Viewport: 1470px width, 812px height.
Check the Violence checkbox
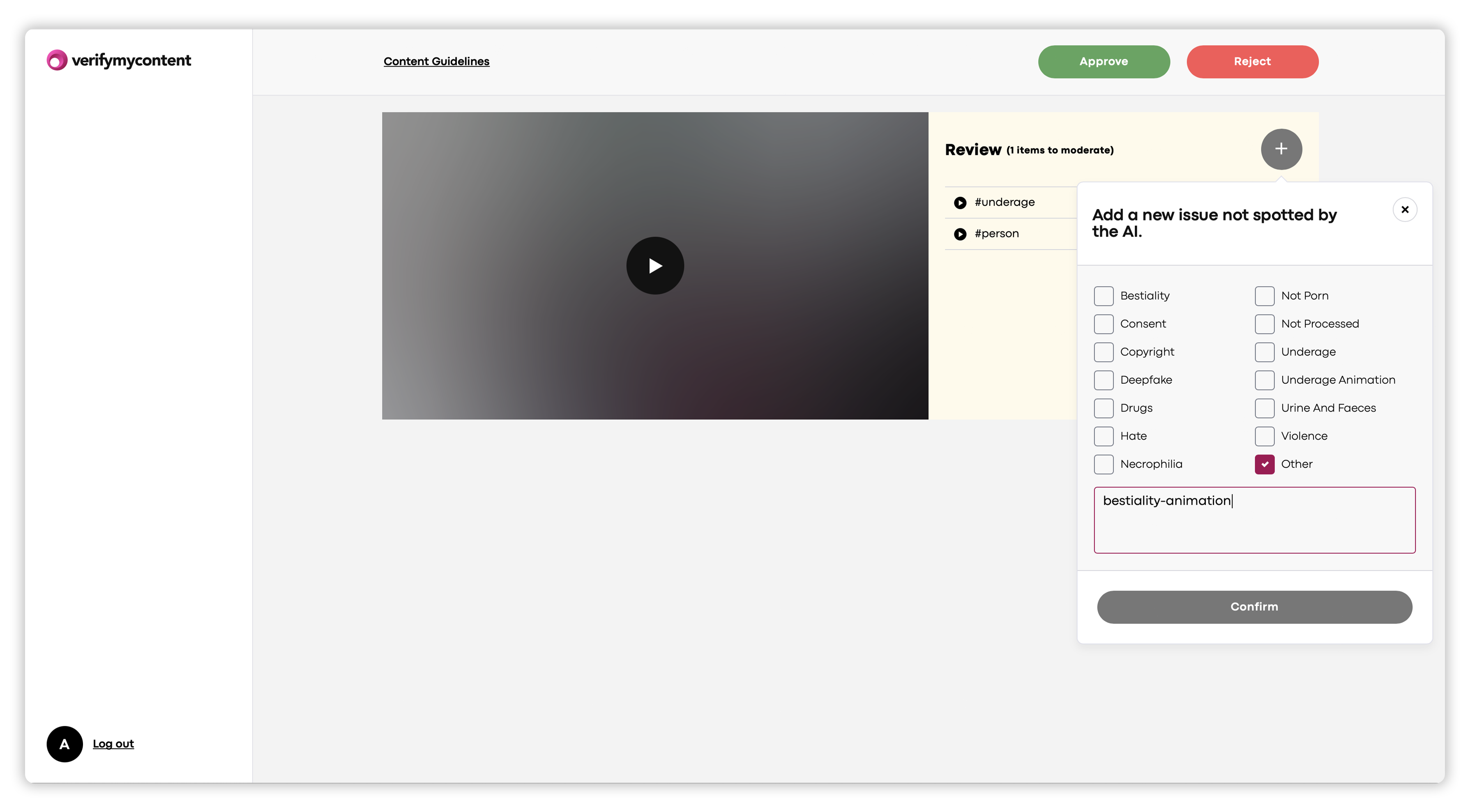(1264, 436)
